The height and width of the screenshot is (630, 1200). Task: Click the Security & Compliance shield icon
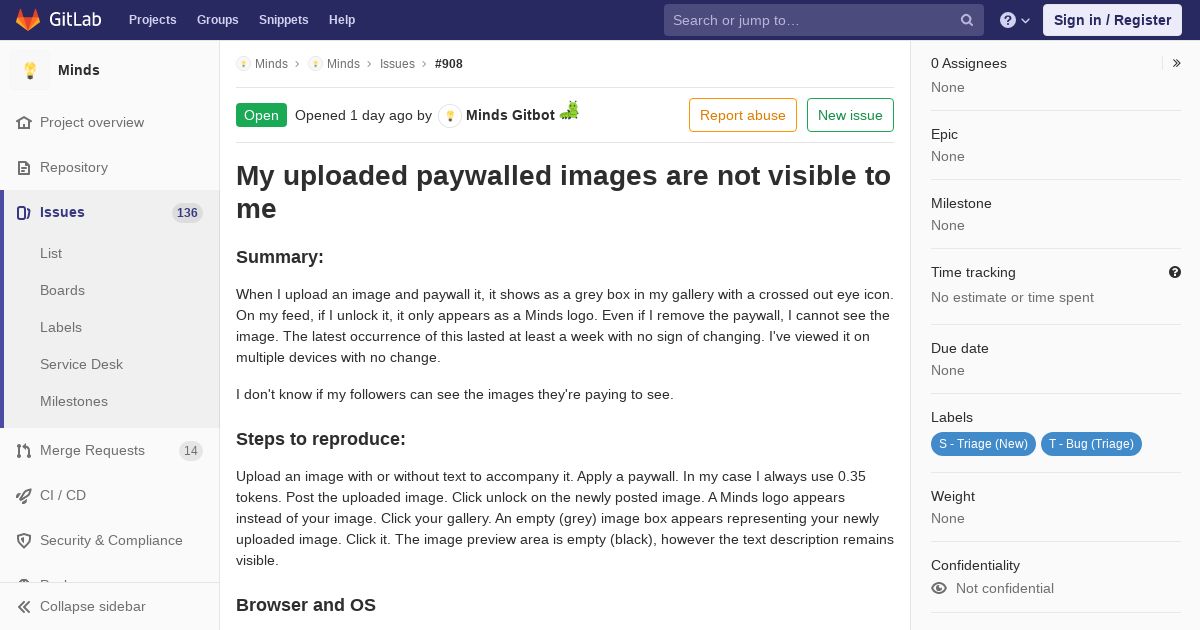[24, 541]
